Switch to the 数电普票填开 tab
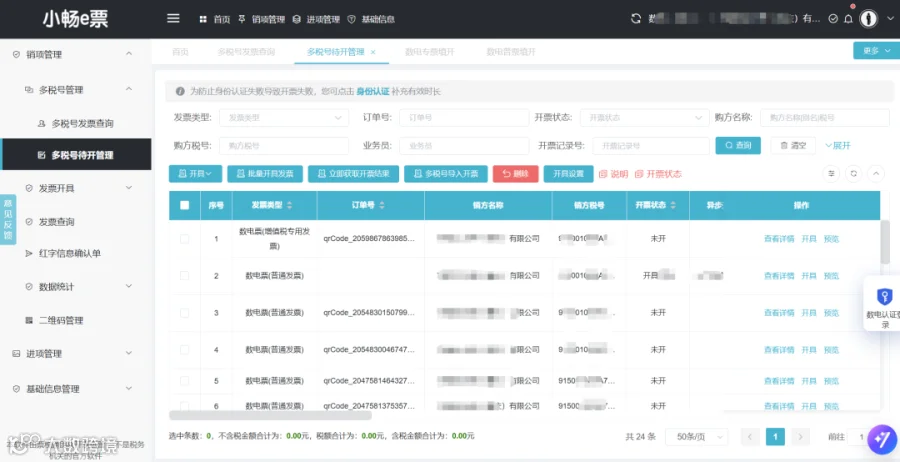This screenshot has height=462, width=900. 511,52
